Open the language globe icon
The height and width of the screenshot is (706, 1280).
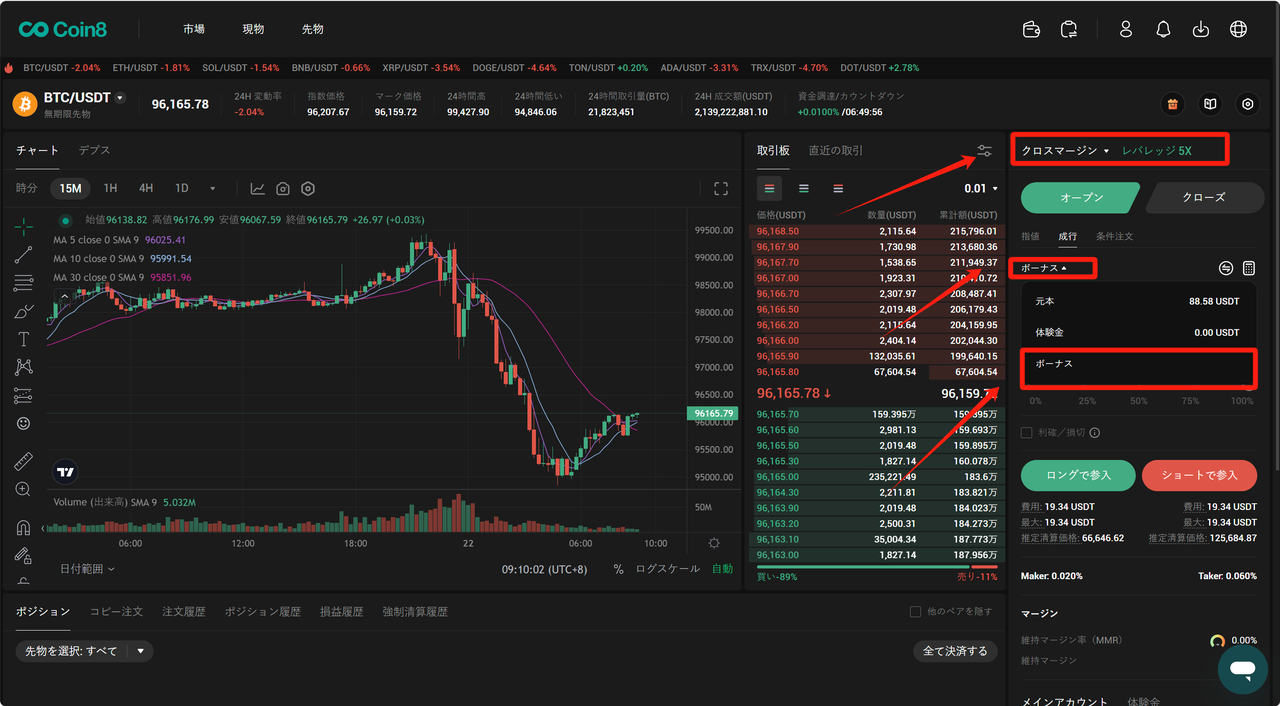pyautogui.click(x=1238, y=29)
